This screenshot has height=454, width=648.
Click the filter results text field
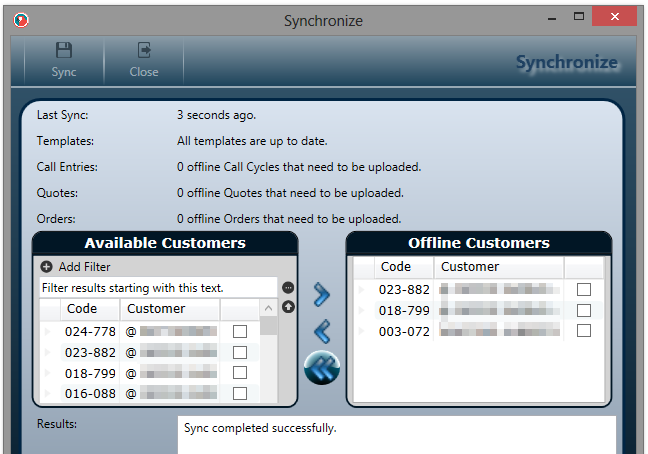(157, 287)
